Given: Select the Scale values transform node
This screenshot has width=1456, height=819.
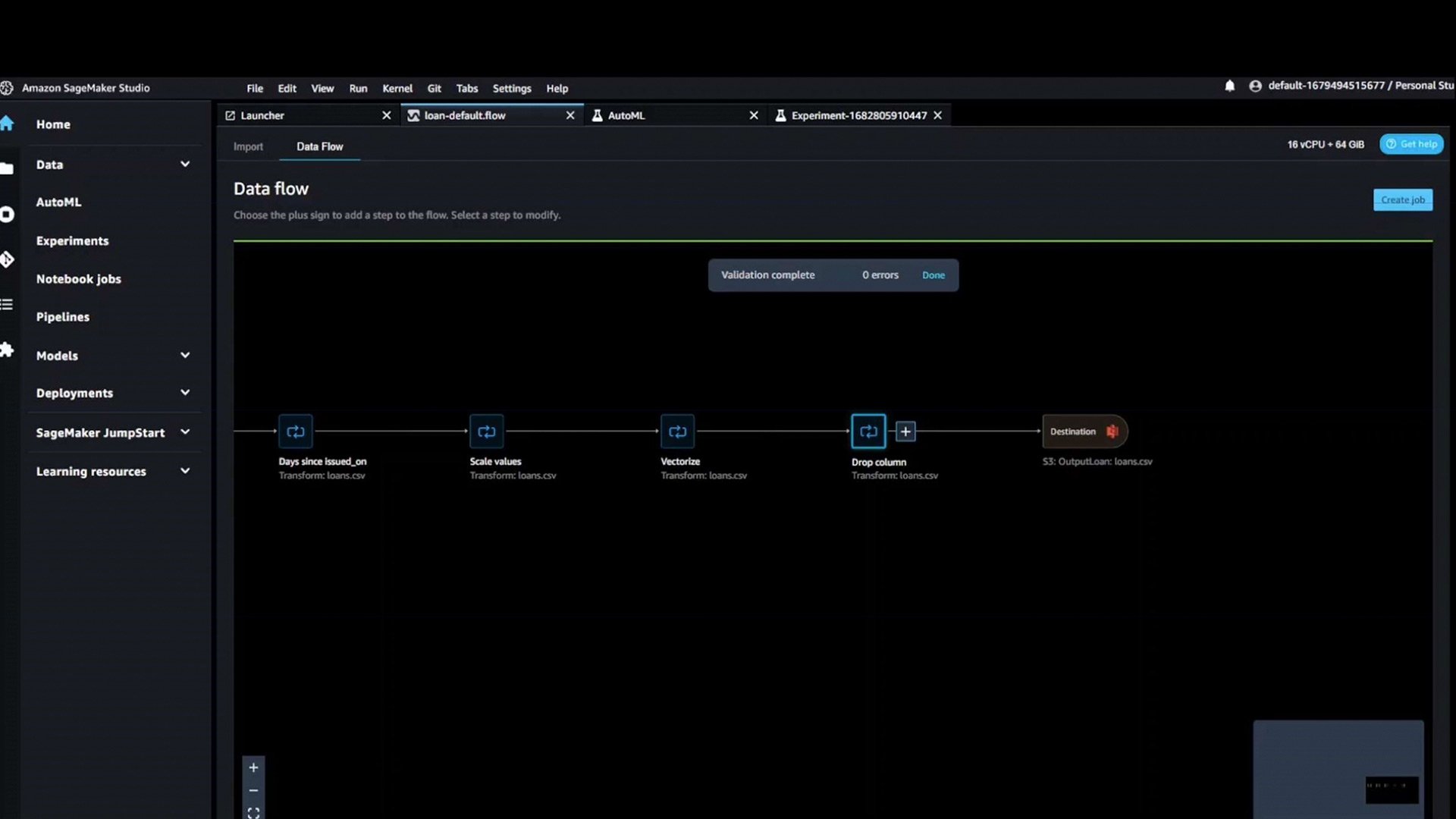Looking at the screenshot, I should (x=486, y=431).
